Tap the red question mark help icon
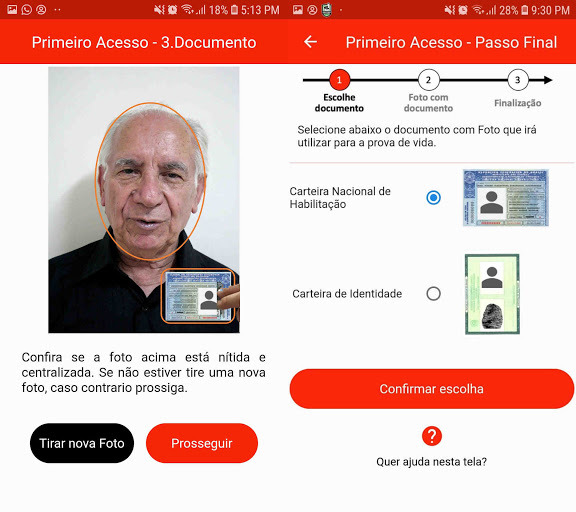 (432, 436)
